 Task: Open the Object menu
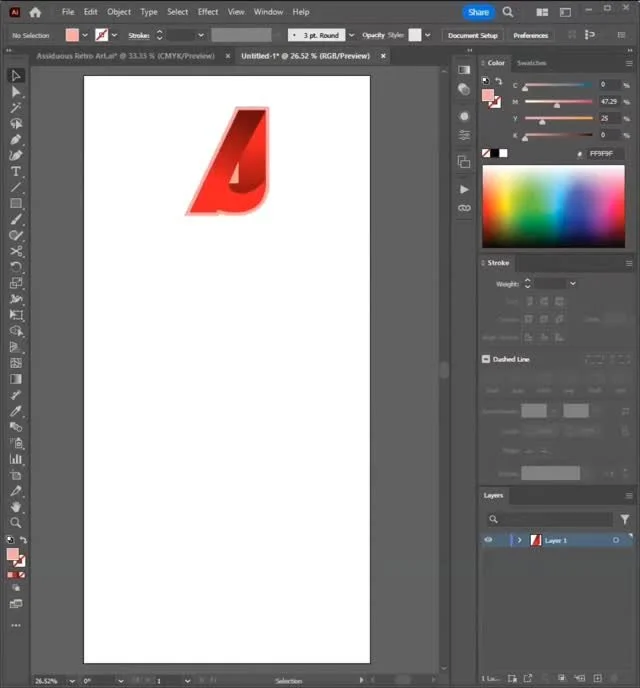point(119,12)
